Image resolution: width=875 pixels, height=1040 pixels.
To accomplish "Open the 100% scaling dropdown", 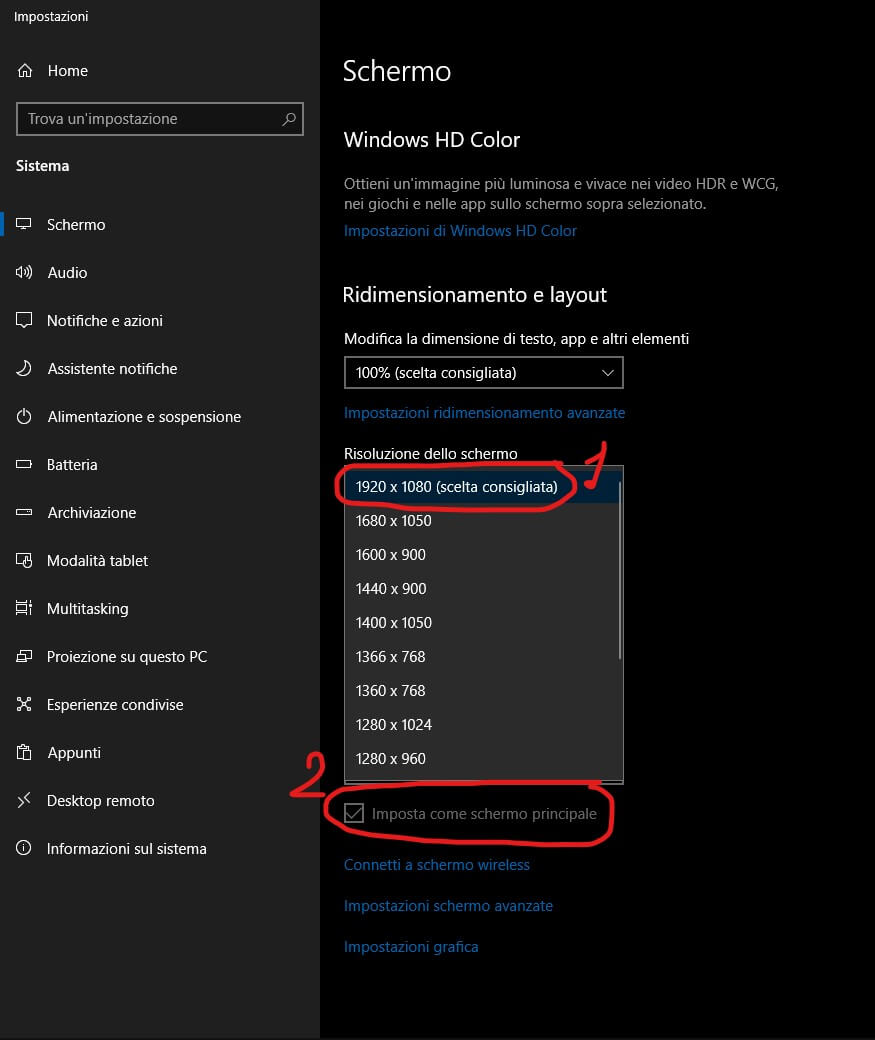I will [483, 373].
